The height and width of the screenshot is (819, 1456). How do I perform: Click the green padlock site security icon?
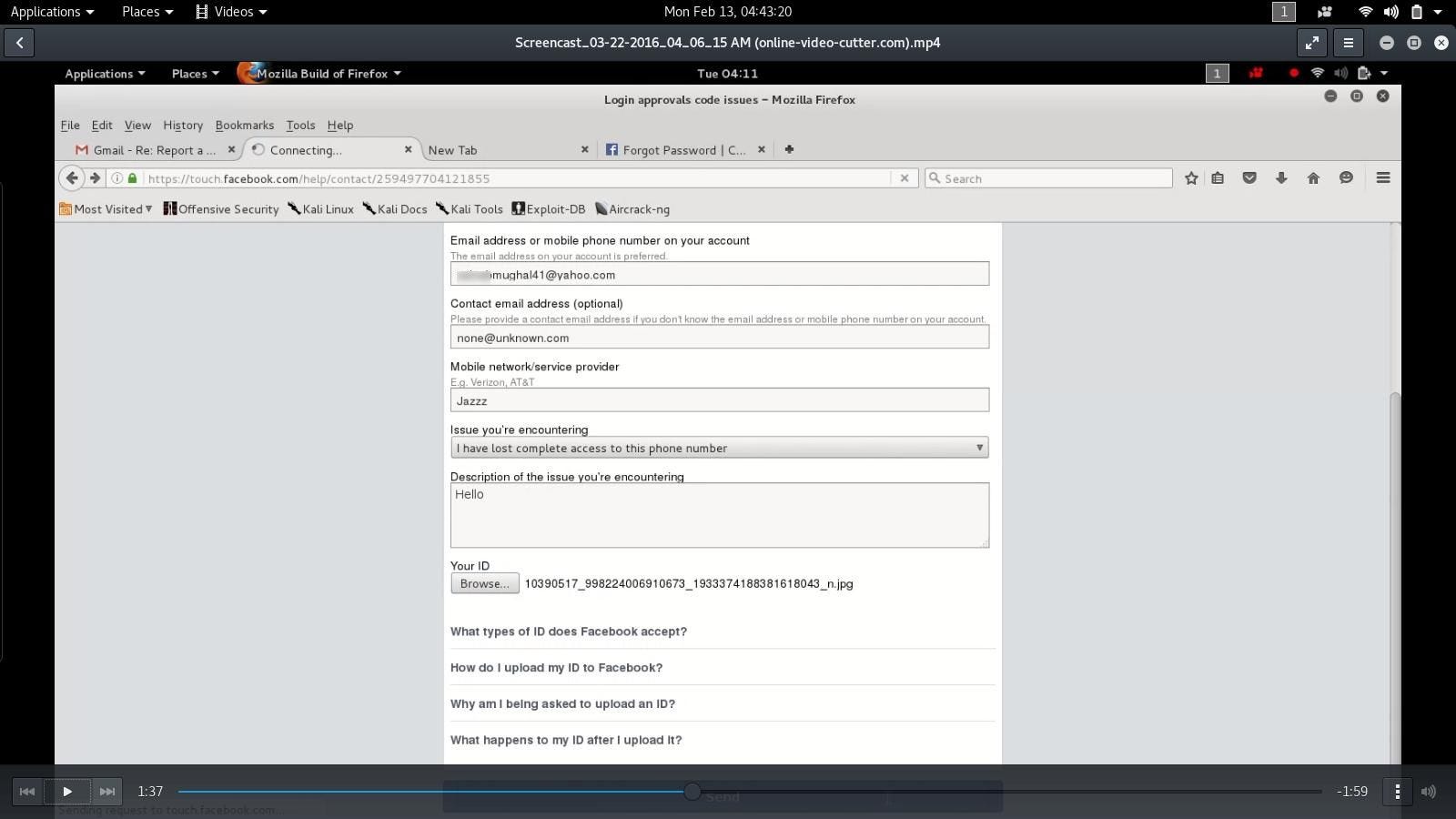133,178
